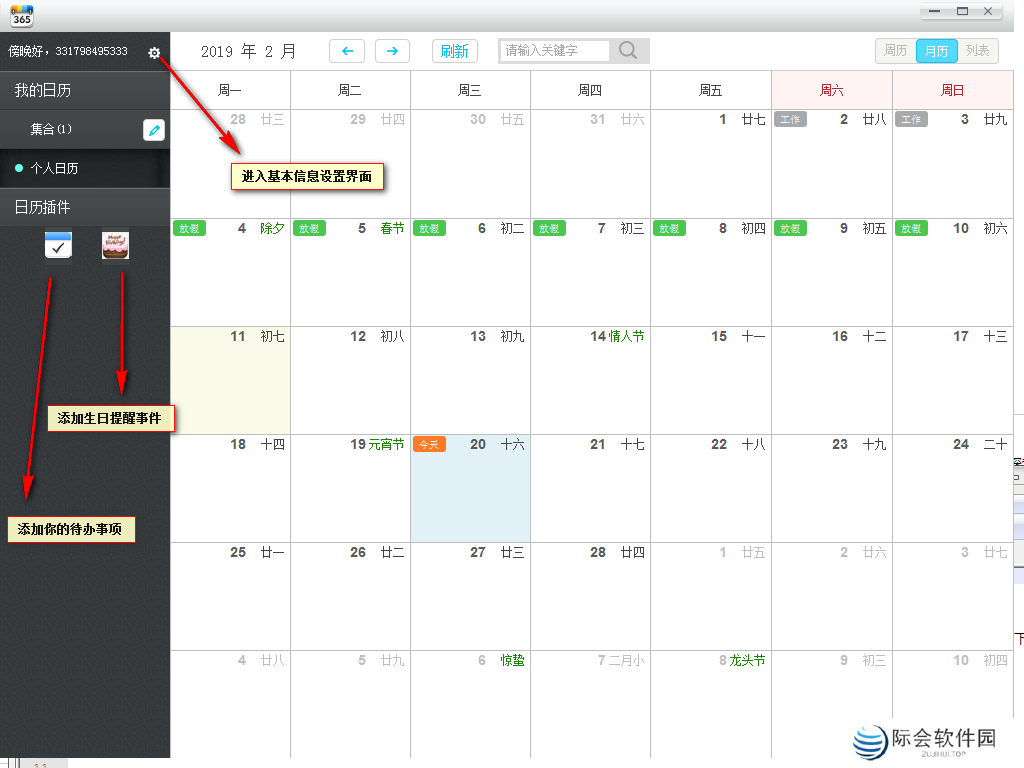Screen dimensions: 1024x768
Task: Switch to 月历 month view
Action: pos(936,51)
